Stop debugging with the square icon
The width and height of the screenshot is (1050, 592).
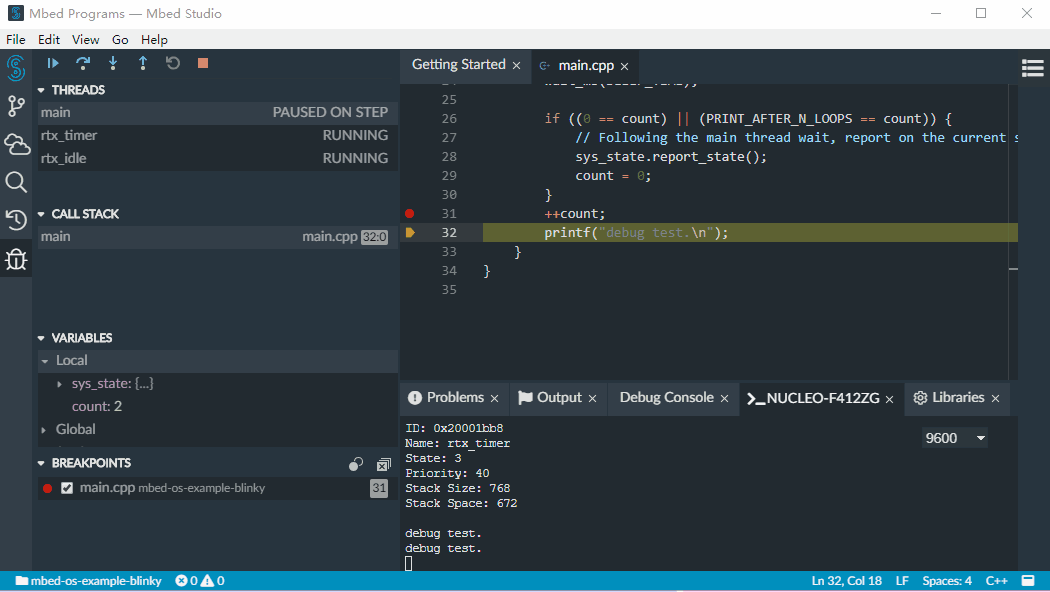(x=203, y=63)
